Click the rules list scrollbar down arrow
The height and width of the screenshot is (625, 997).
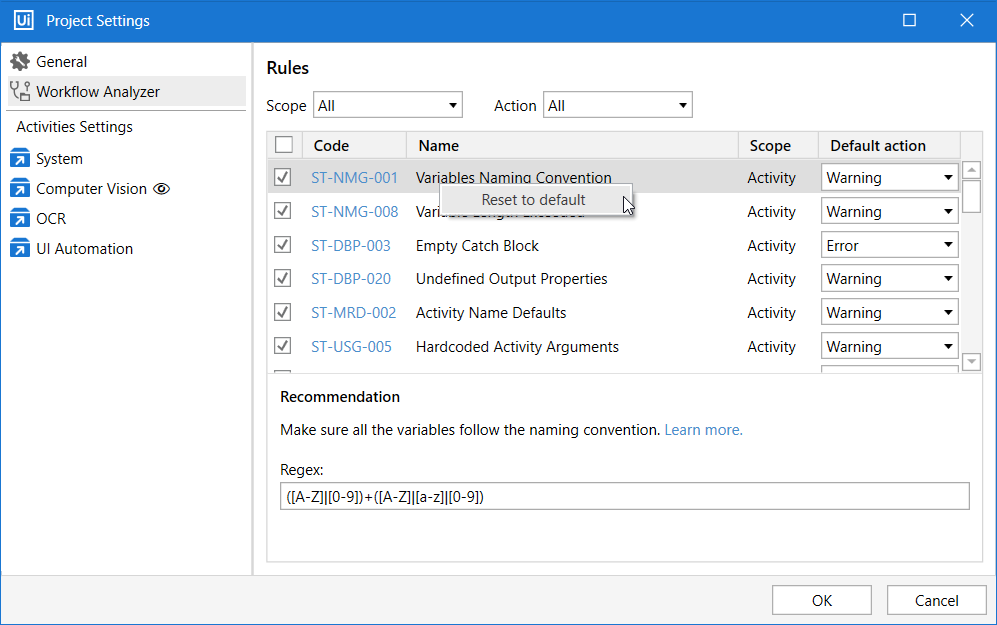coord(971,361)
